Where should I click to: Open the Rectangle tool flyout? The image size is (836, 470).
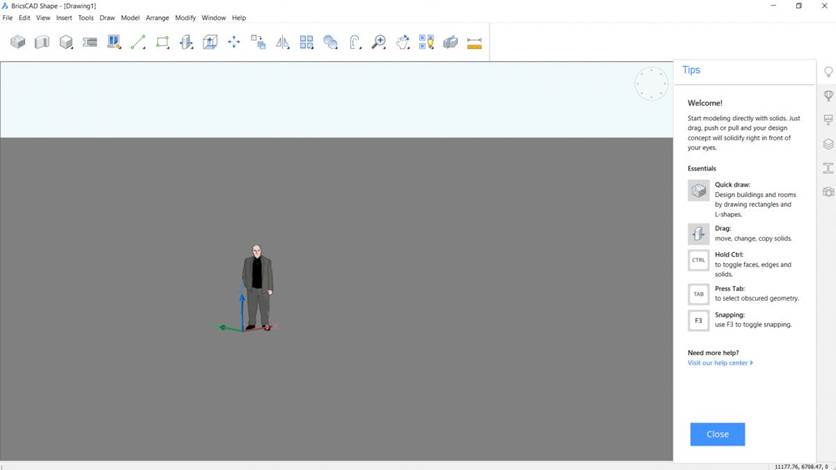click(x=163, y=42)
